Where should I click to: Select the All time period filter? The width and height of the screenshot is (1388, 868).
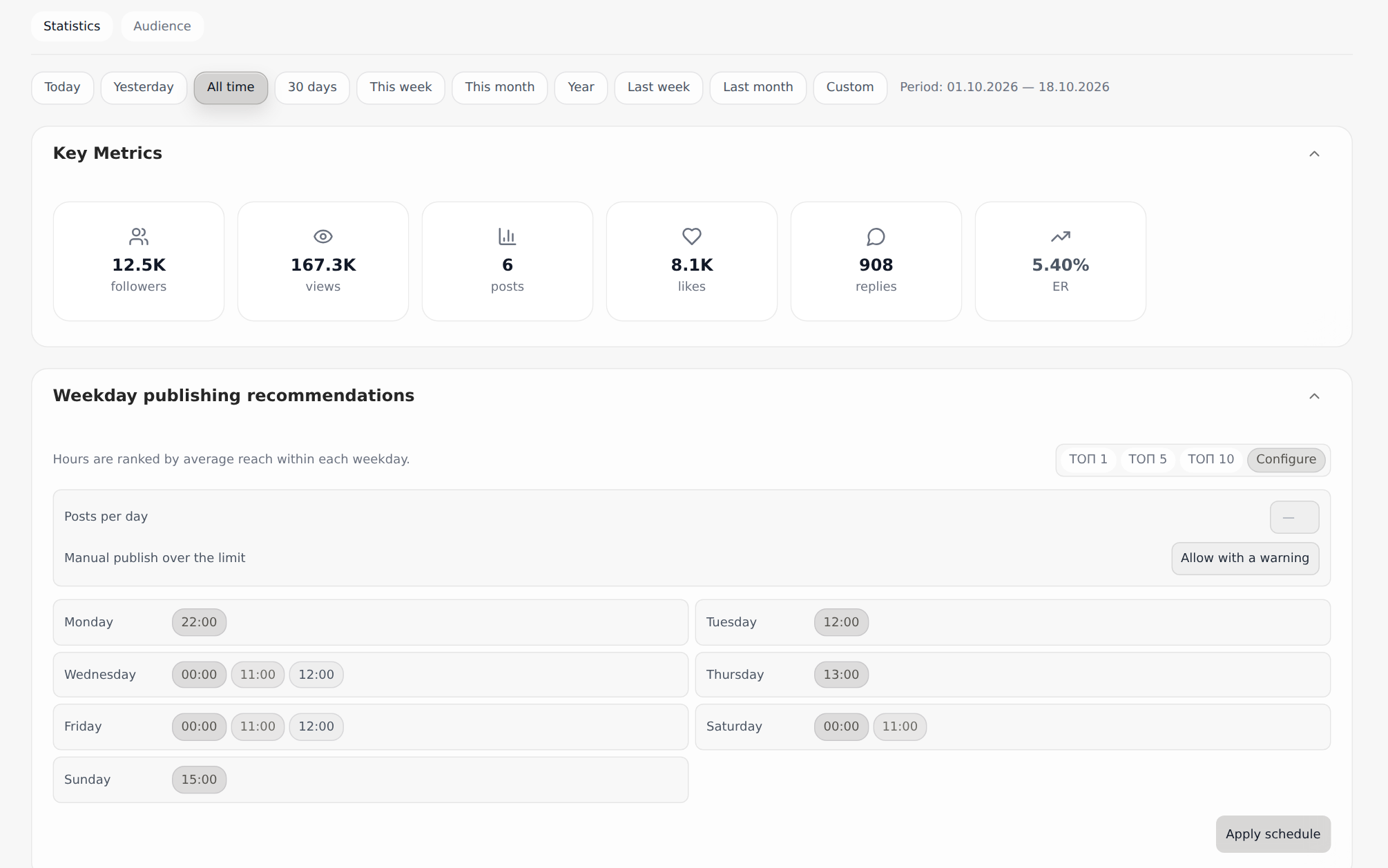[231, 88]
